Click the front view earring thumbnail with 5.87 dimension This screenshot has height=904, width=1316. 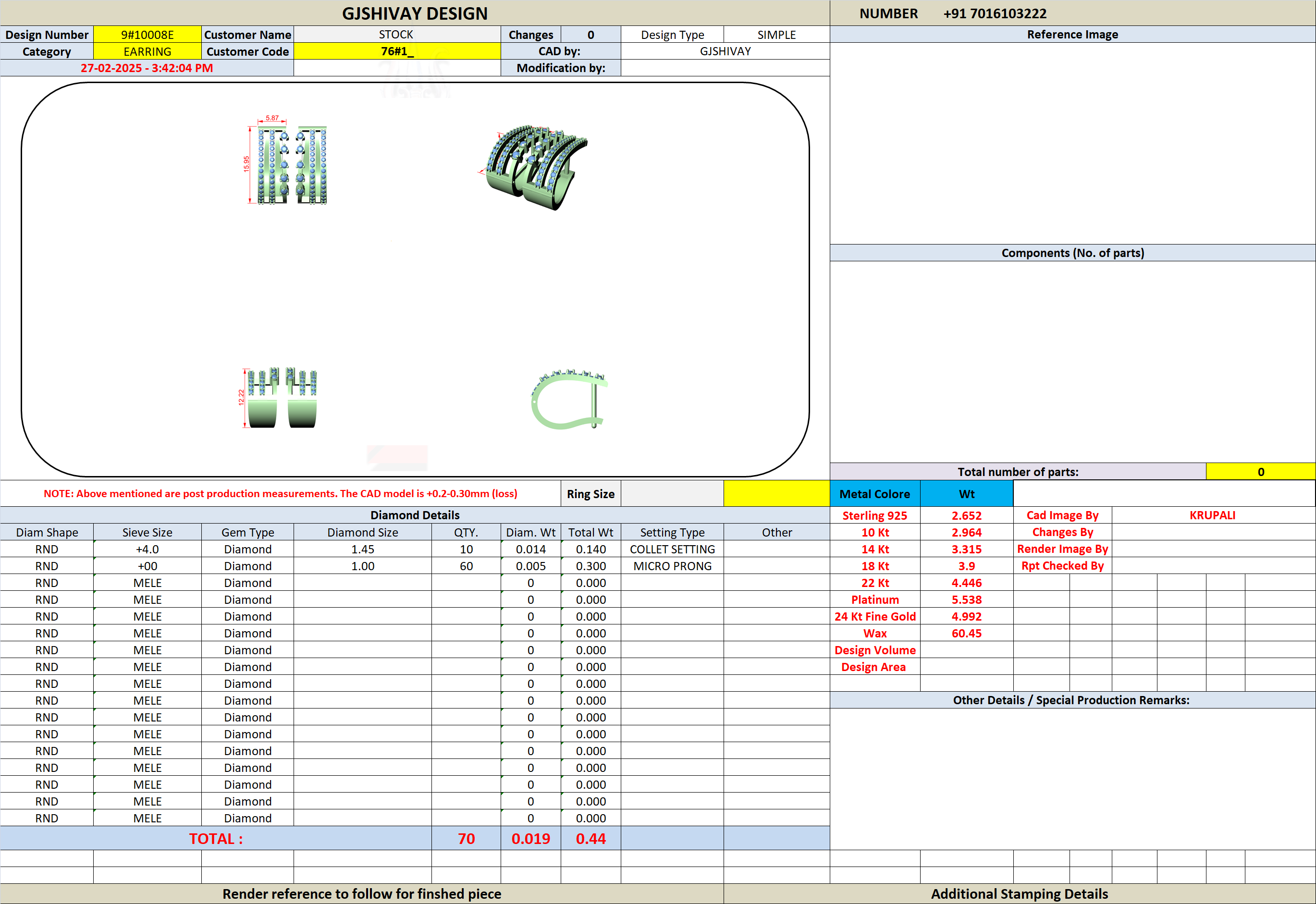pyautogui.click(x=286, y=160)
